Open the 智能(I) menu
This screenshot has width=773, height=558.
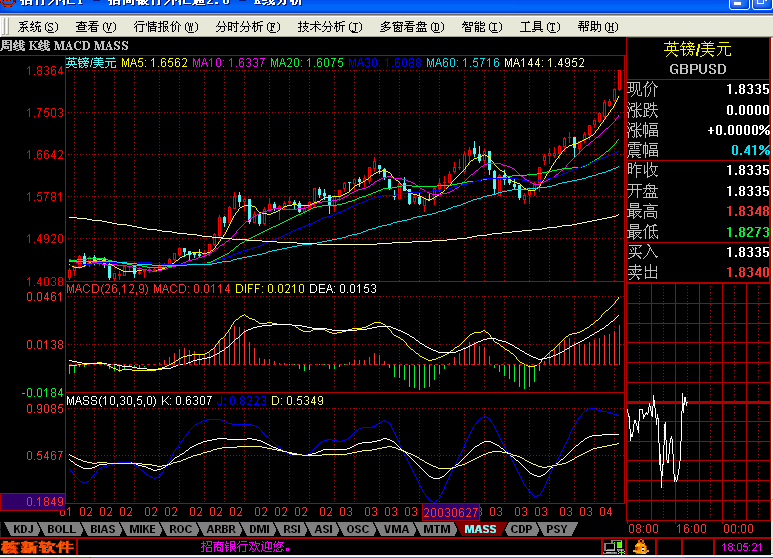(482, 27)
